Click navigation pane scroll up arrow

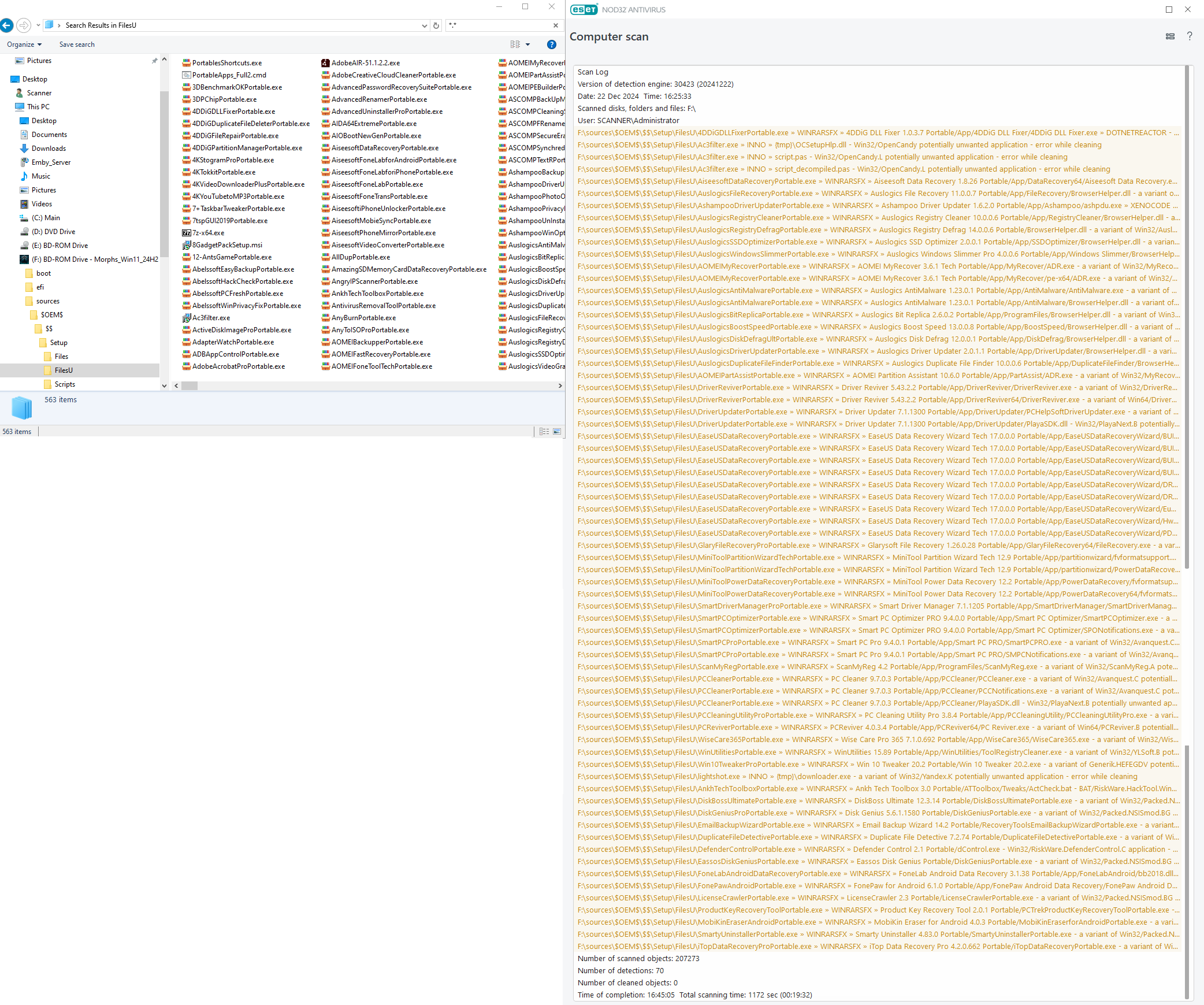(x=164, y=60)
